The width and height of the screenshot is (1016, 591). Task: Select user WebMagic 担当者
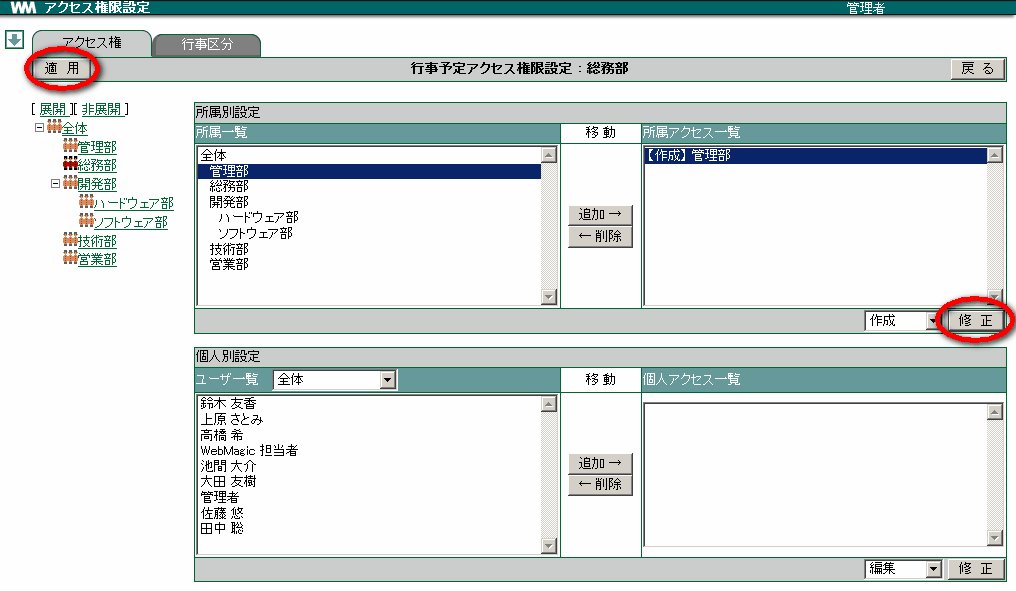(x=369, y=450)
